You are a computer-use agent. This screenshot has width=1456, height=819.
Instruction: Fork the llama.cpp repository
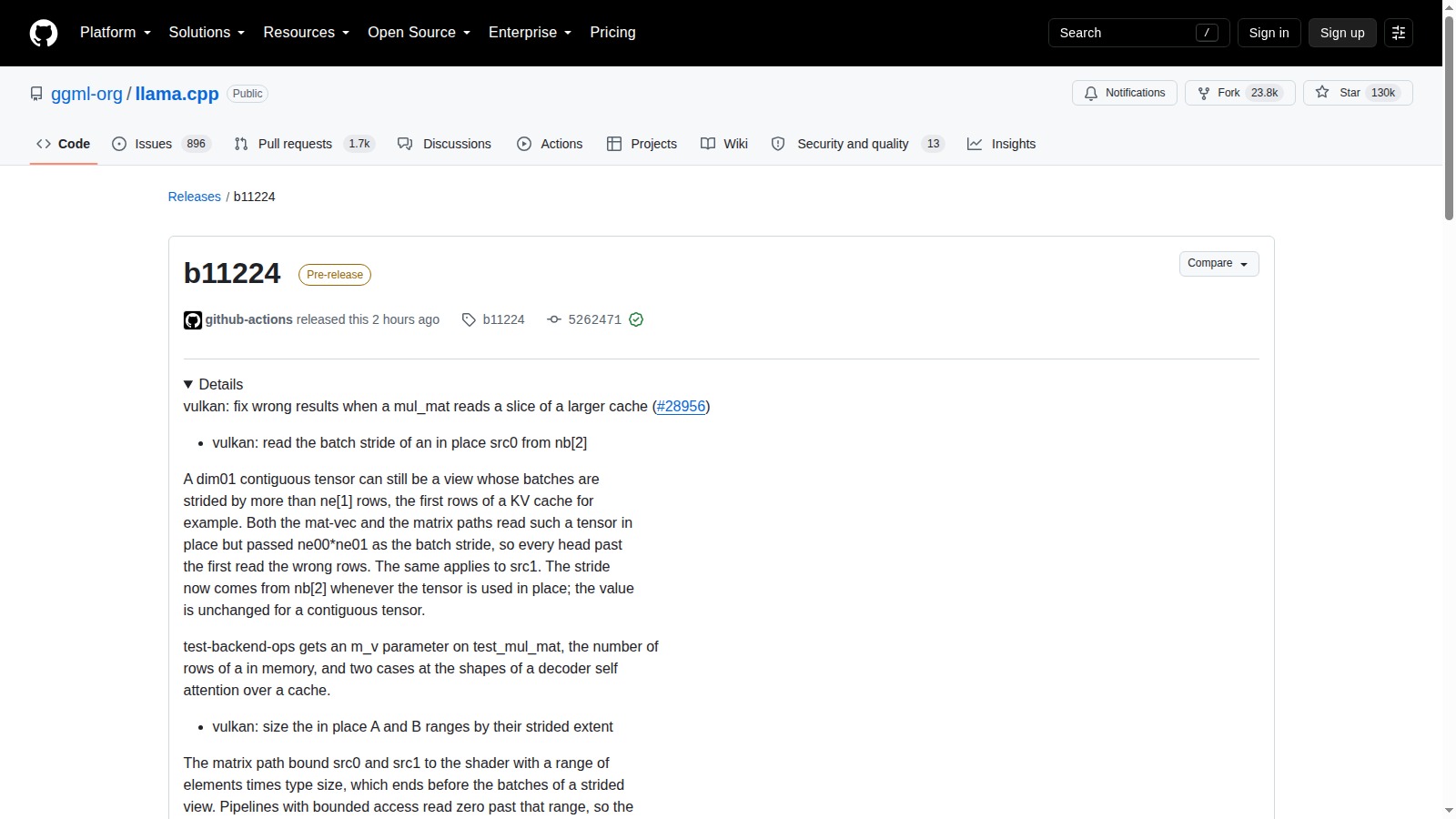(1239, 93)
